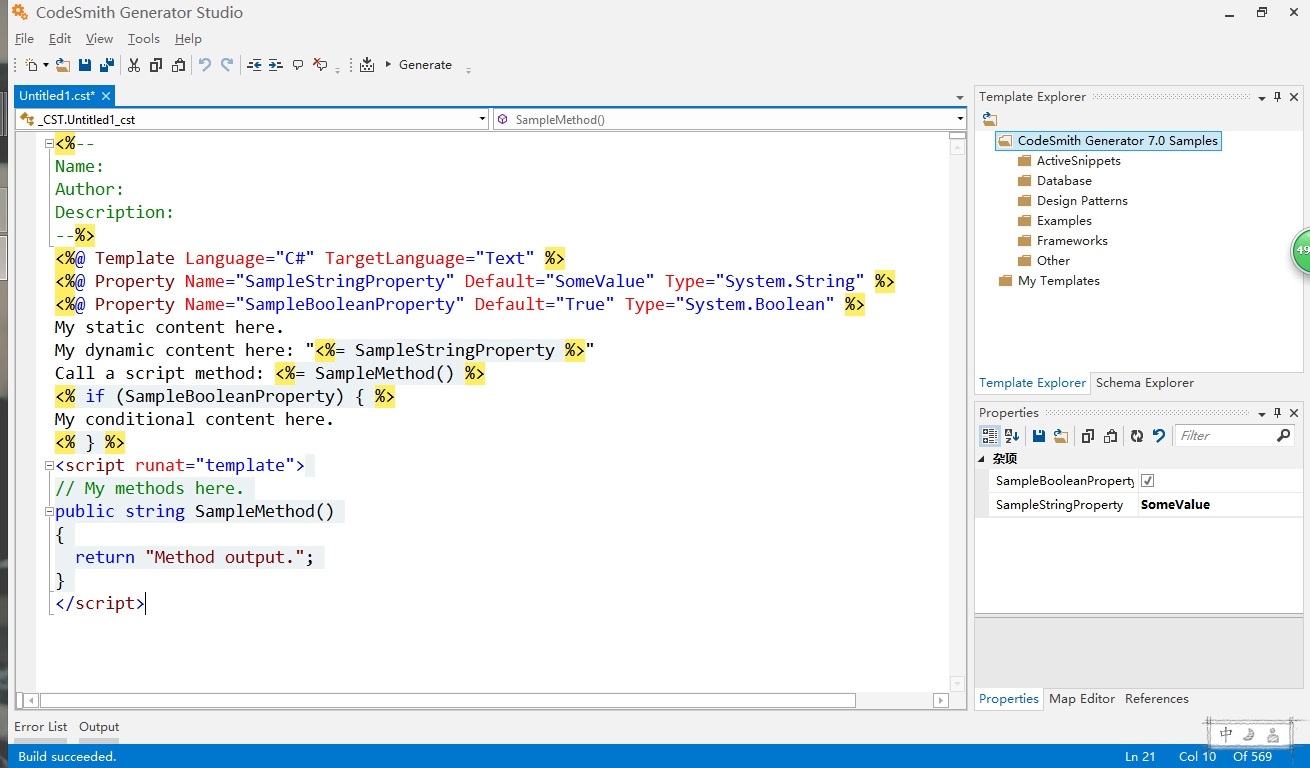Image resolution: width=1310 pixels, height=768 pixels.
Task: Open the SampleMethod() member dropdown
Action: (960, 119)
